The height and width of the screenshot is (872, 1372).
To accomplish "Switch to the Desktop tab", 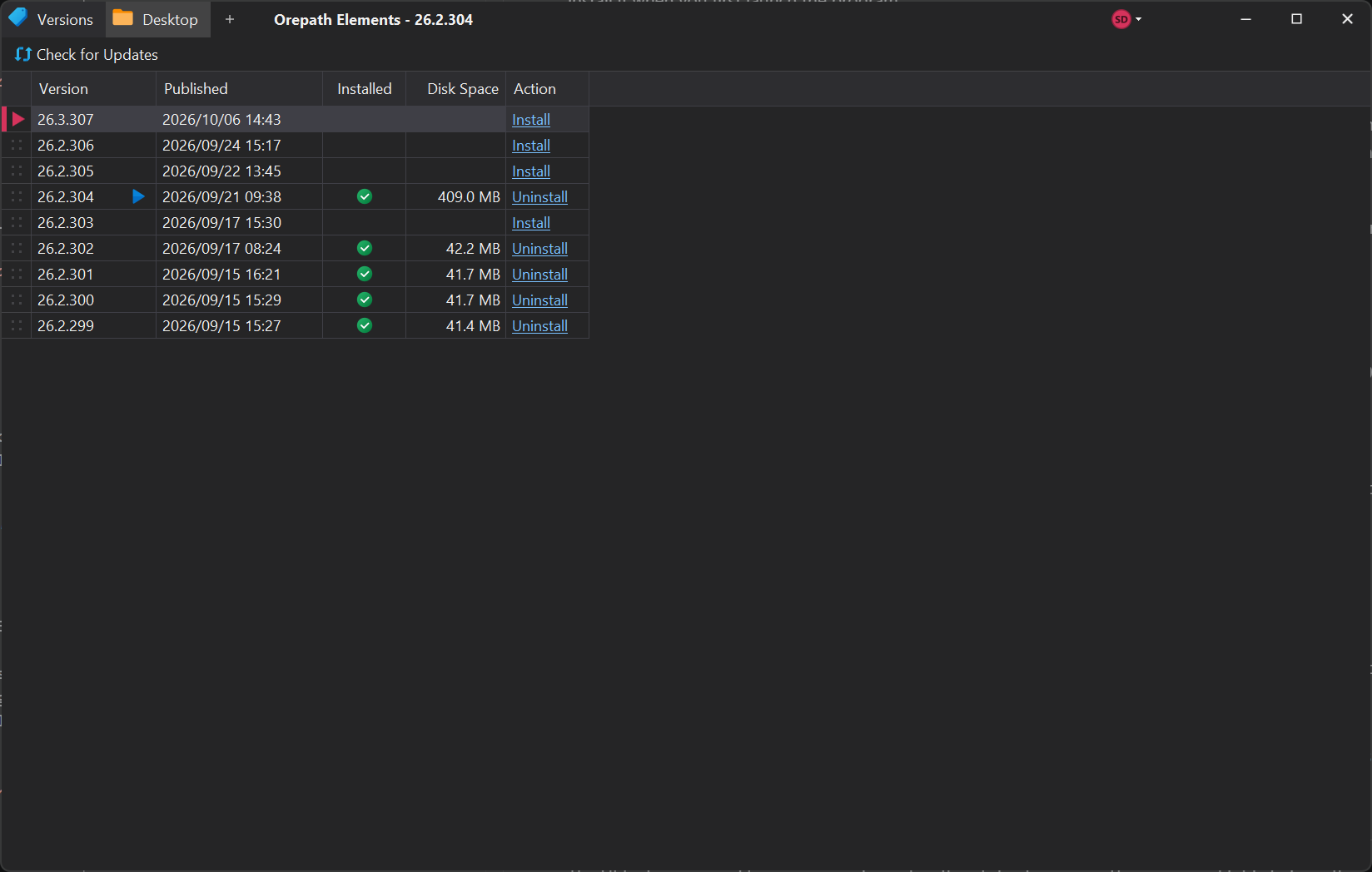I will (158, 19).
